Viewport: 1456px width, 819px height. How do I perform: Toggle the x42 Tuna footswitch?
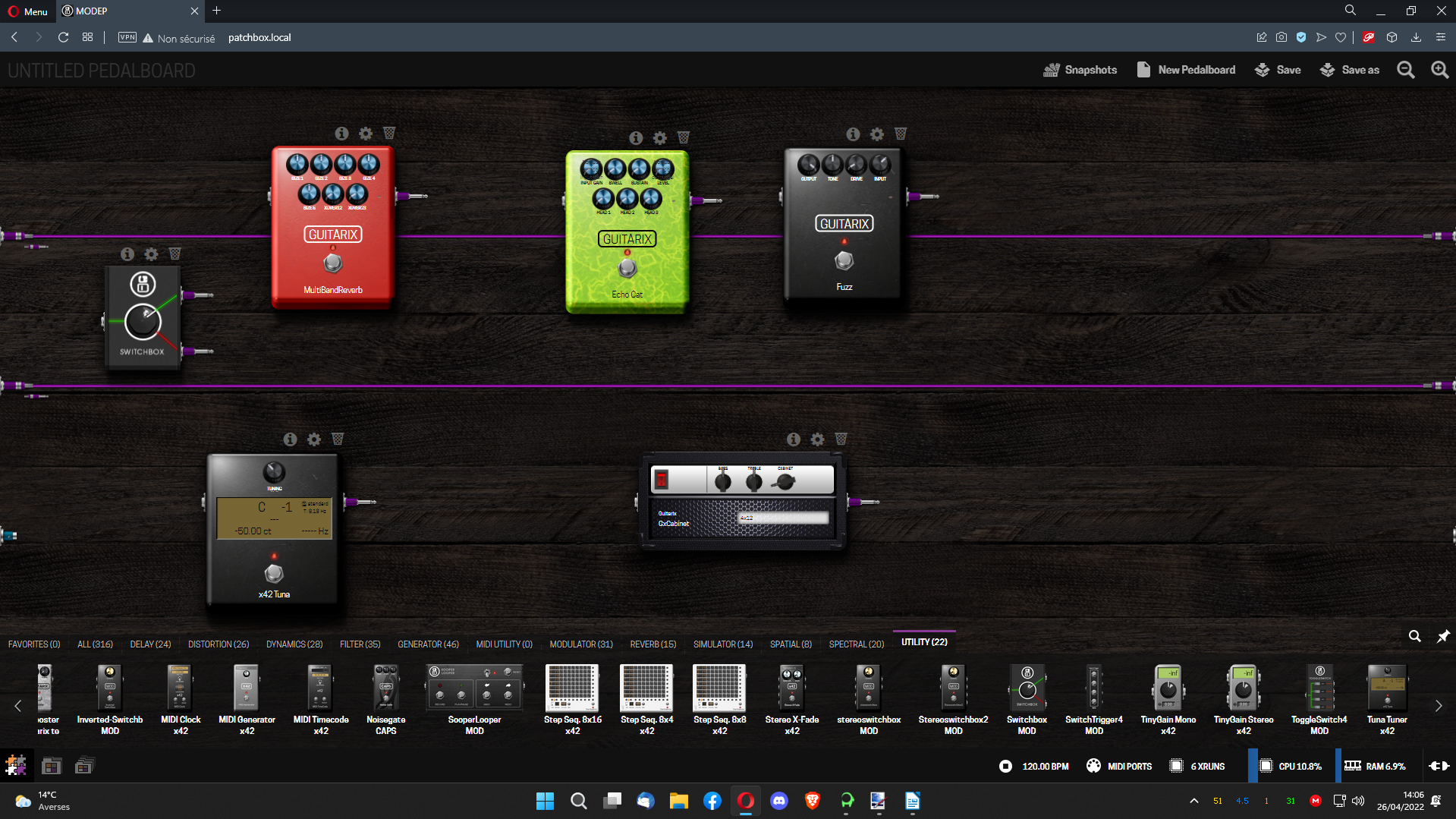[x=274, y=573]
